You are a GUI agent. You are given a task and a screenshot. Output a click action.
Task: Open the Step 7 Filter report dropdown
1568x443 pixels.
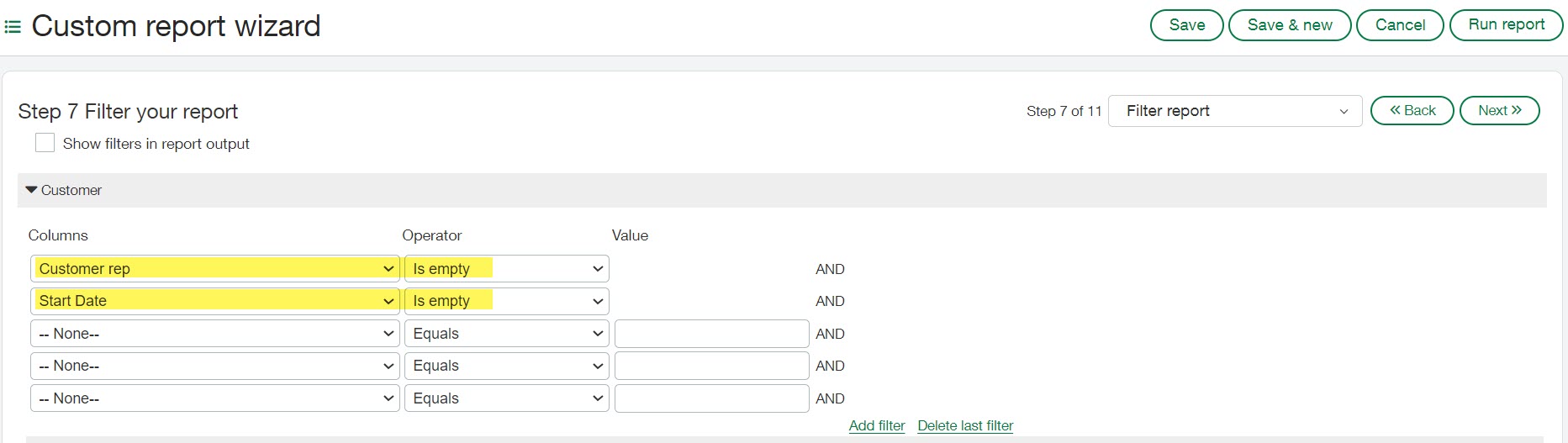tap(1234, 111)
